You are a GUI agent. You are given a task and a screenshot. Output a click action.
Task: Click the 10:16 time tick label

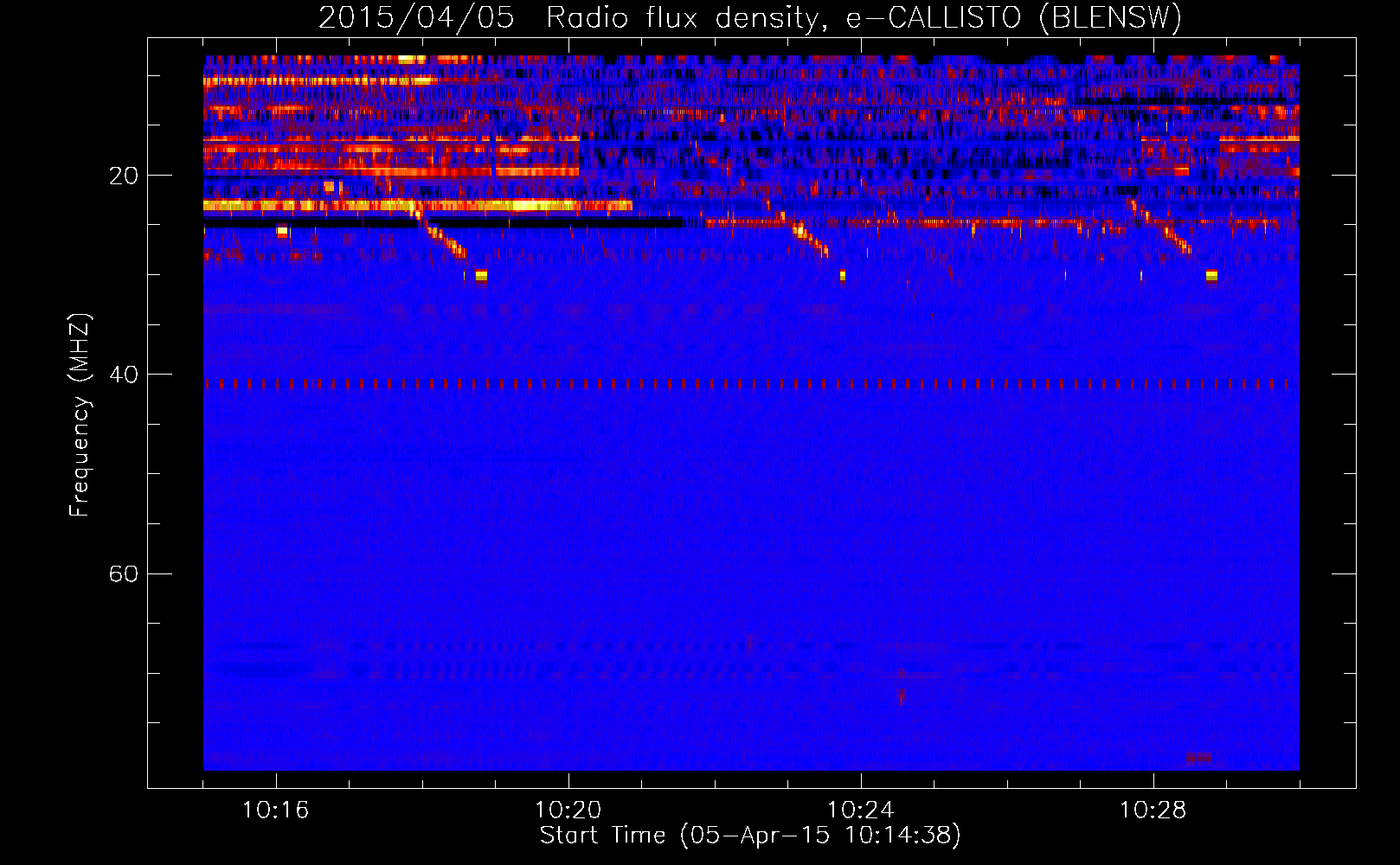(x=275, y=810)
